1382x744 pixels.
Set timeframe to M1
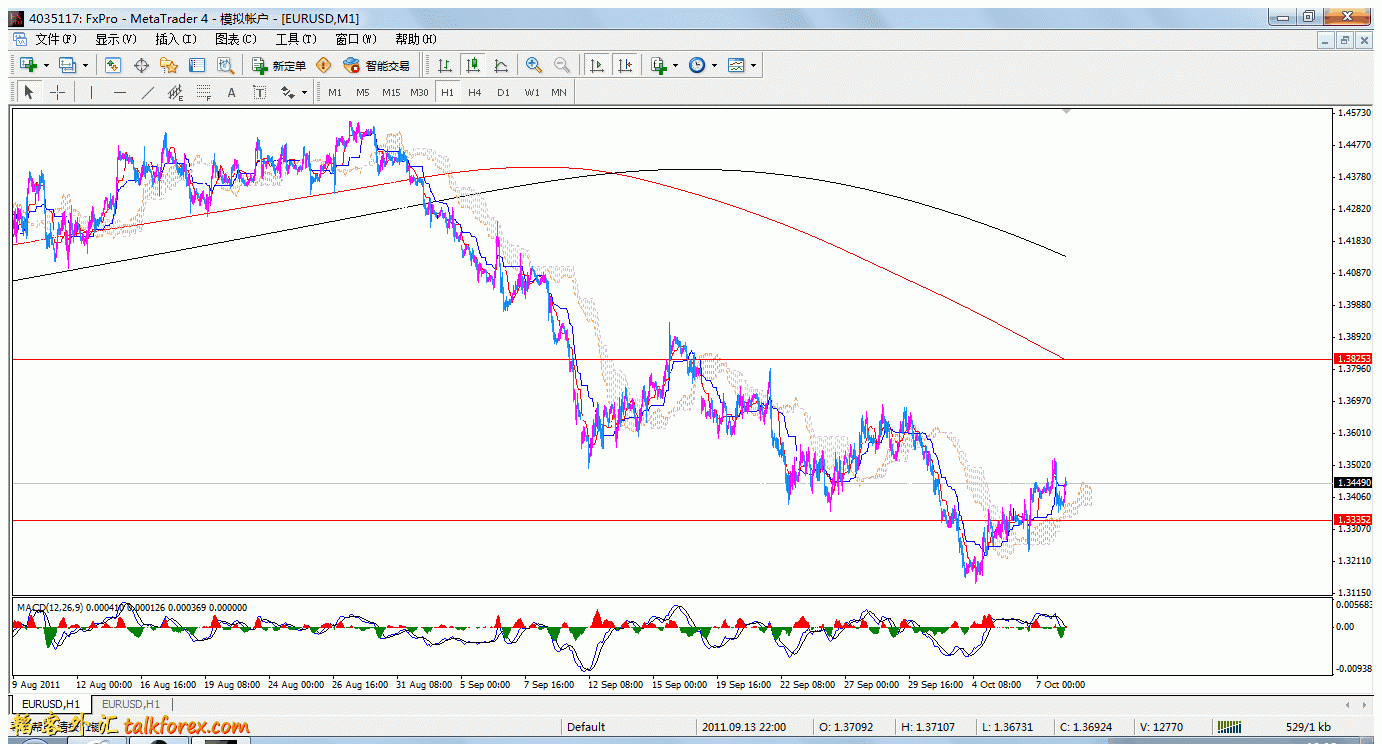coord(335,92)
